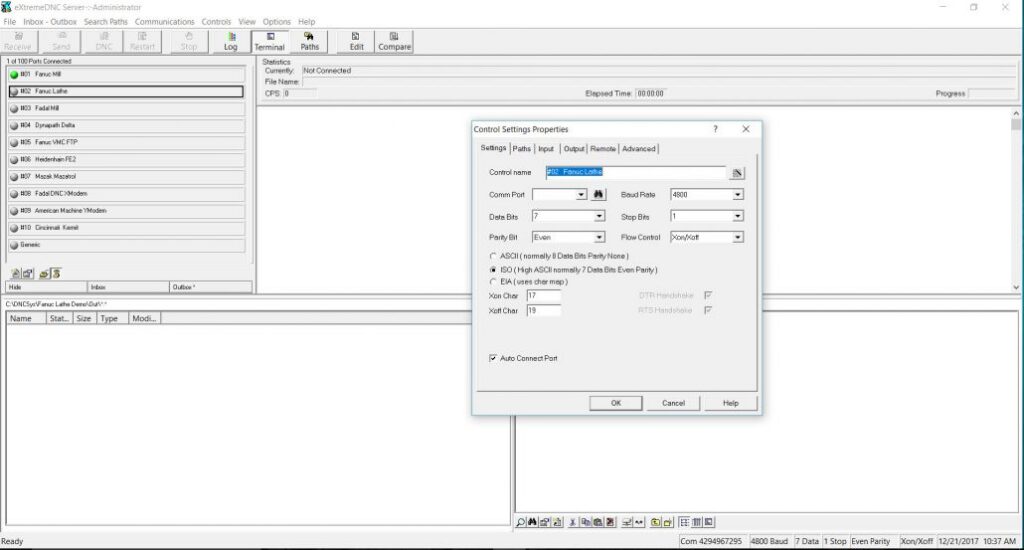Click Help button in dialog
This screenshot has height=550, width=1024.
coord(731,403)
